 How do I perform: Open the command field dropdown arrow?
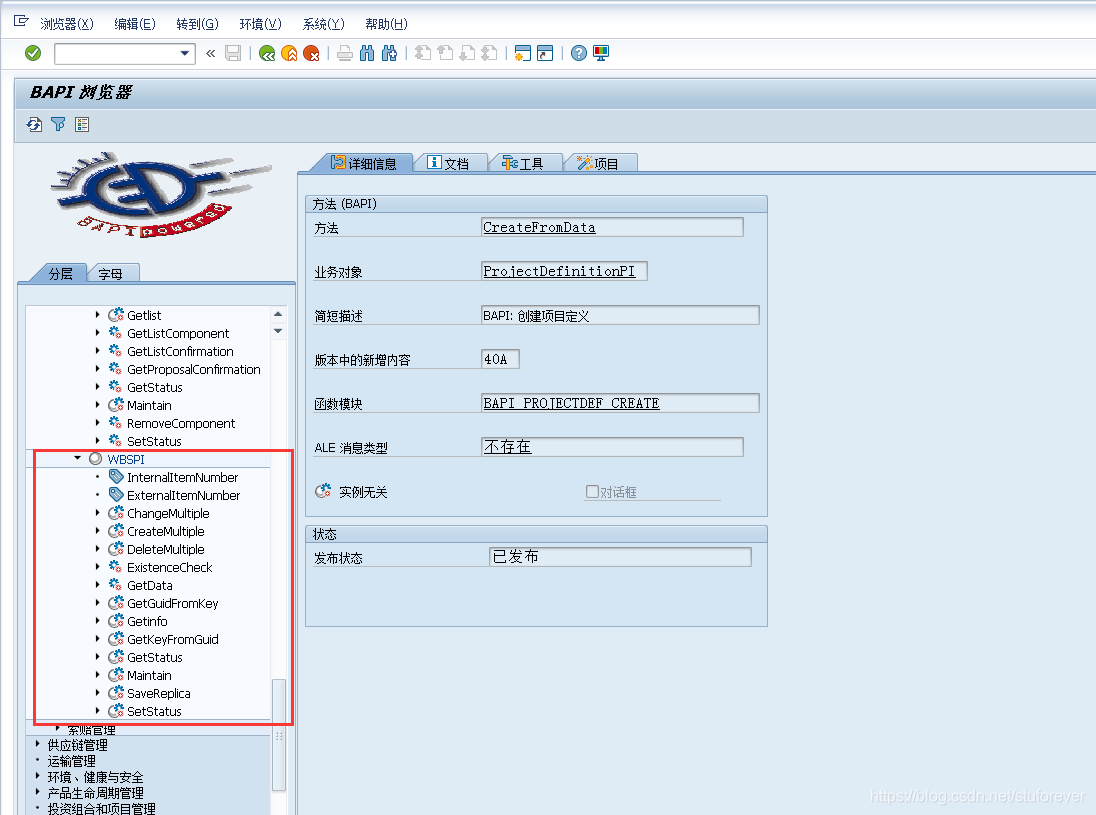coord(185,53)
